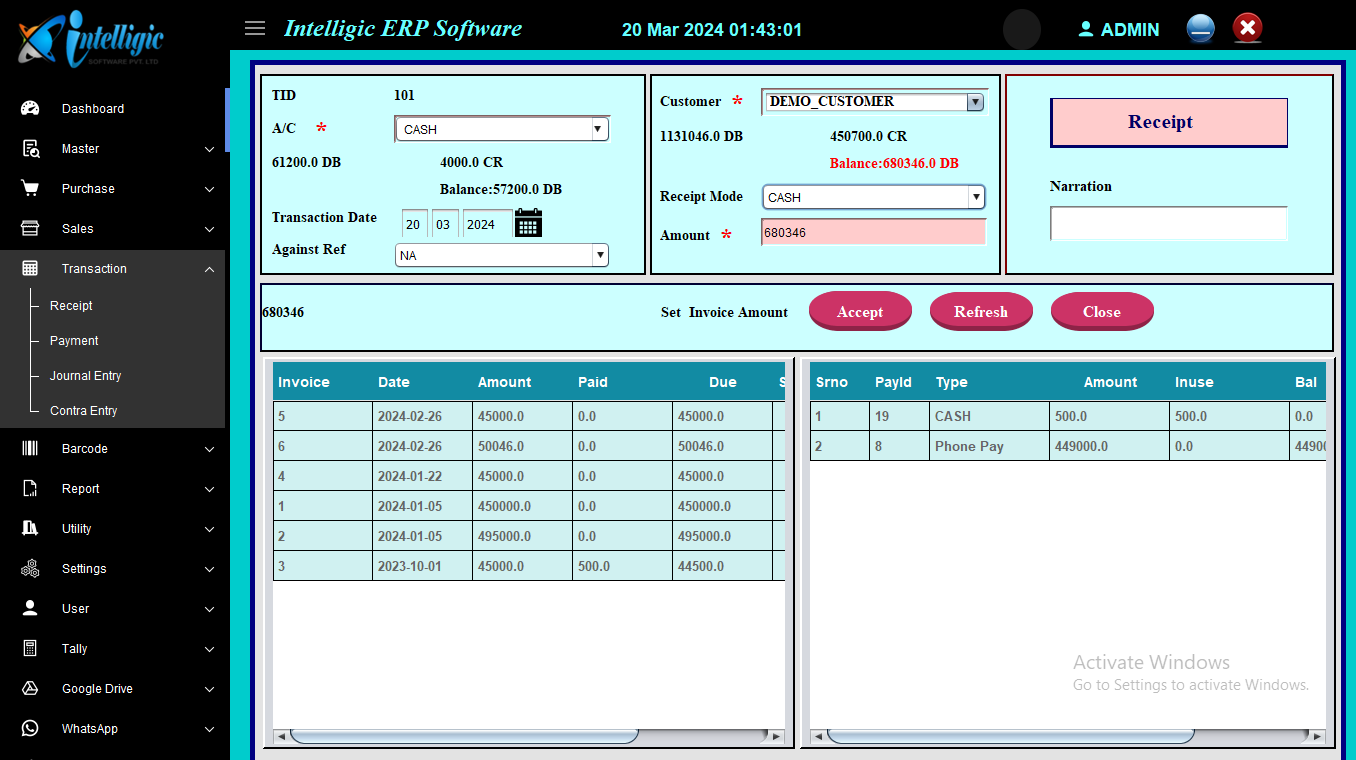Click into the Narration text field
The height and width of the screenshot is (760, 1356).
[1167, 224]
